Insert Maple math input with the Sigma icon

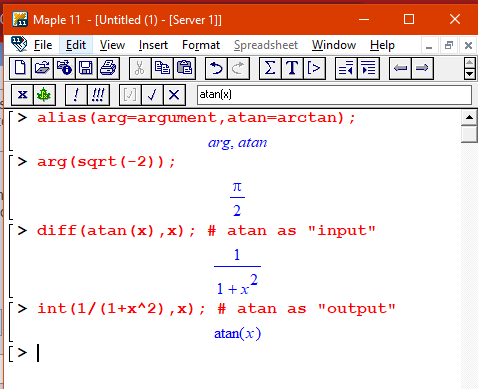point(270,68)
